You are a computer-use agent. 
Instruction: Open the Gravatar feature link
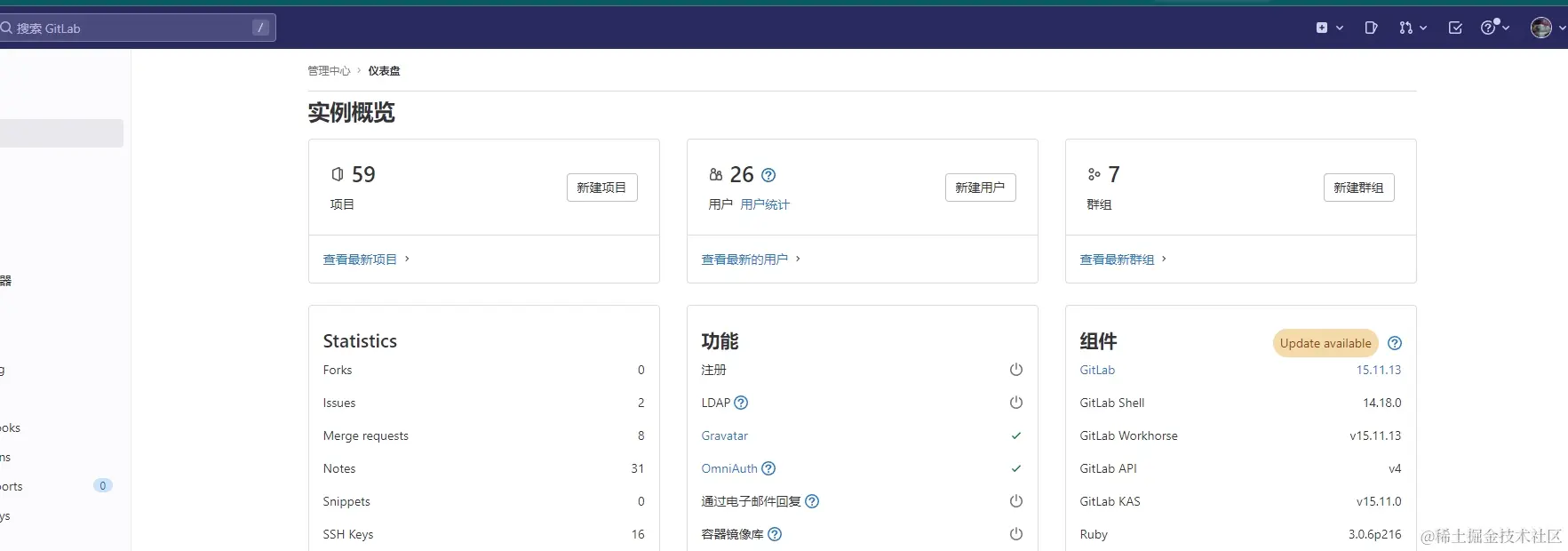point(725,435)
